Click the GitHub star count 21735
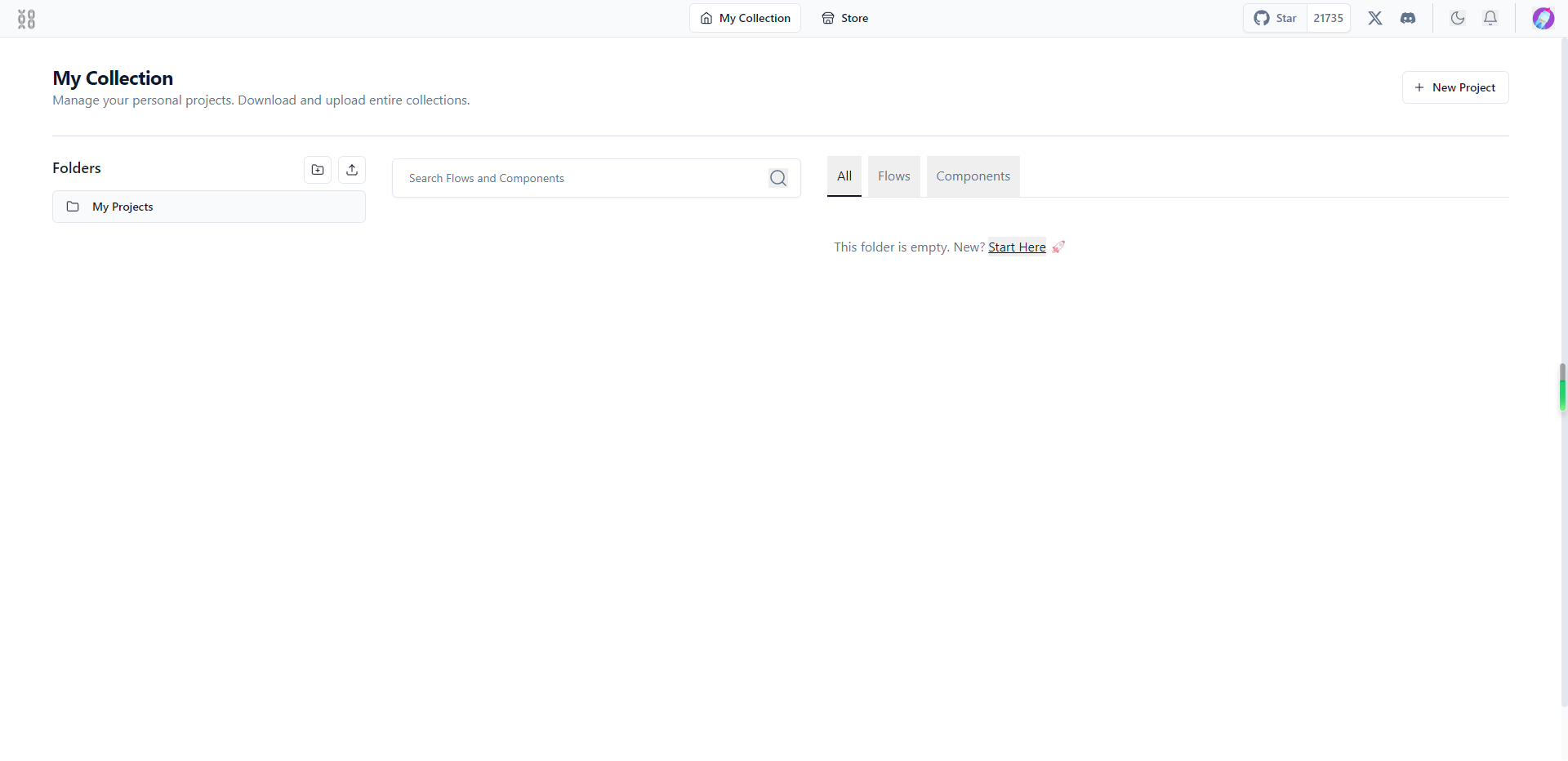 coord(1329,18)
